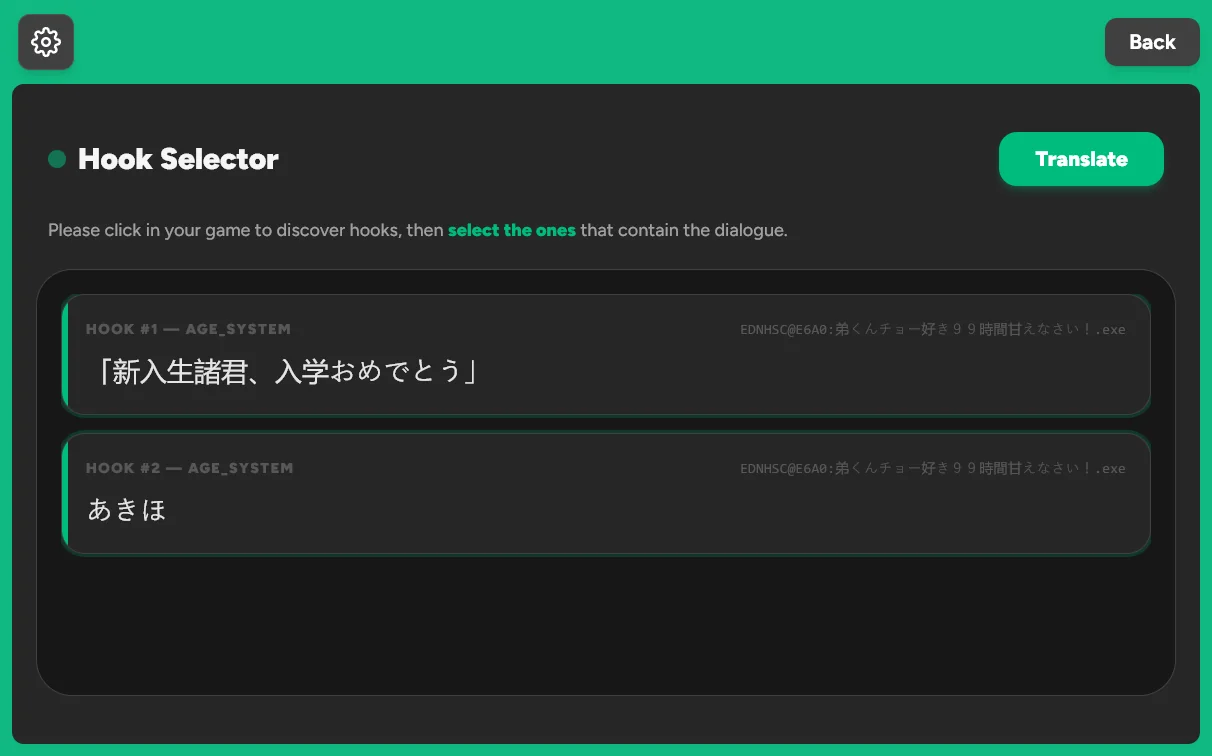Select Hook #2 card with あきほ
The image size is (1212, 756).
coord(606,493)
